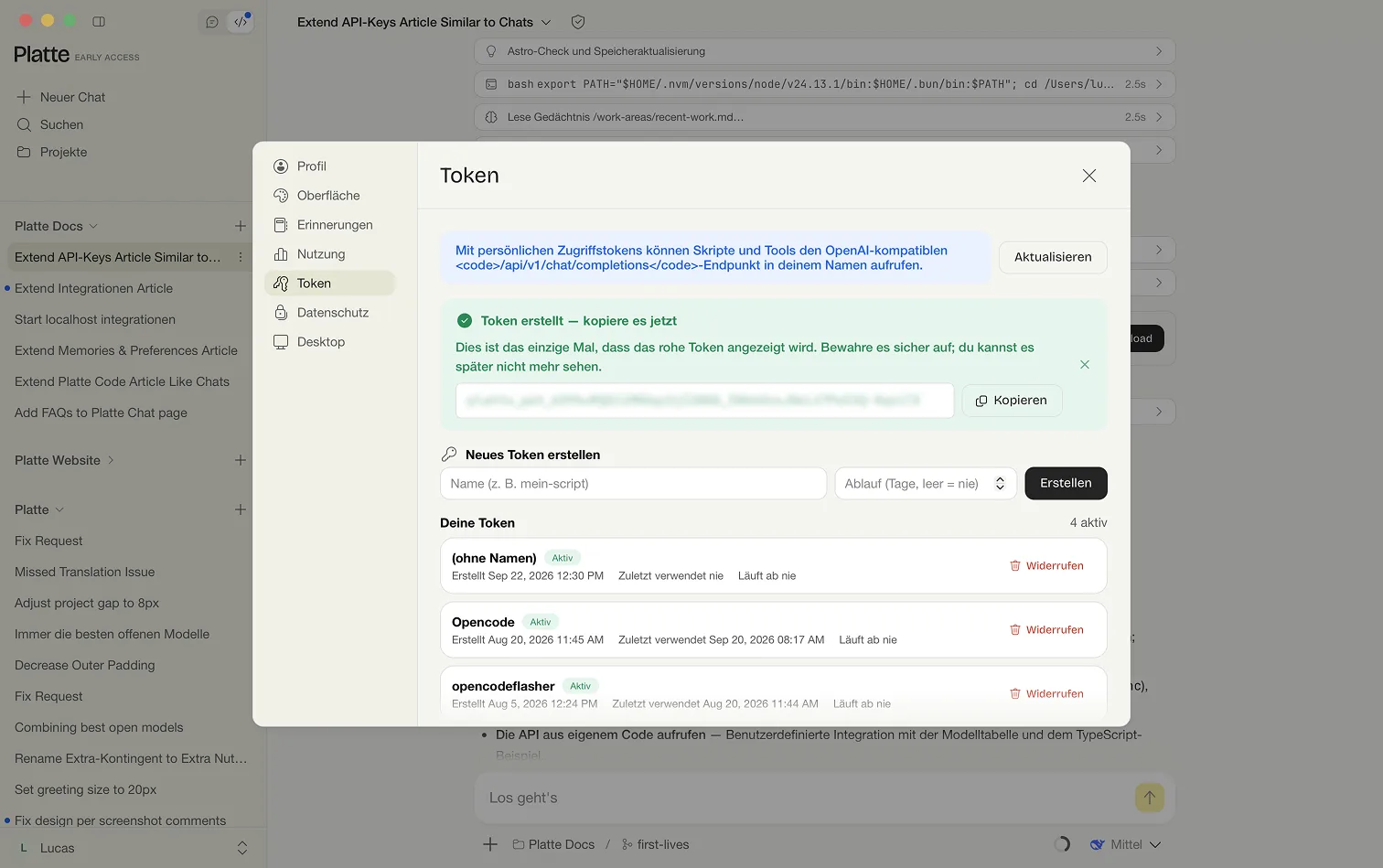Click Aktualisieren to refresh tokens
Viewport: 1383px width, 868px height.
click(x=1053, y=257)
